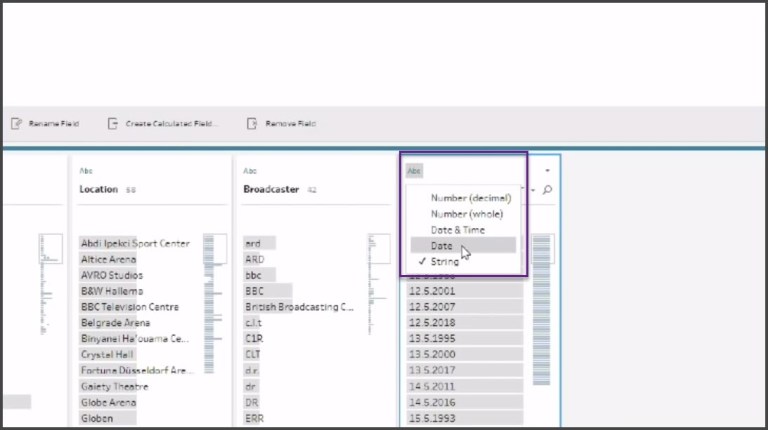Click the highlighted Abc type icon in date column
This screenshot has height=430, width=768.
tap(414, 171)
